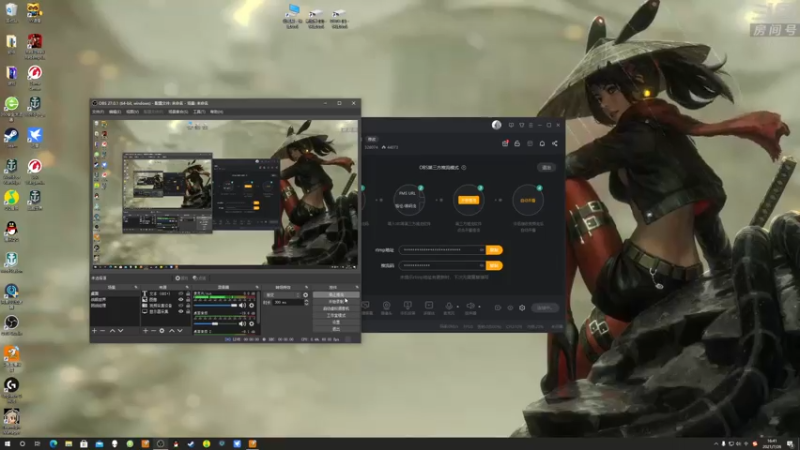The image size is (800, 450).
Task: Show hidden rtmp address with eye icon
Action: pos(481,250)
